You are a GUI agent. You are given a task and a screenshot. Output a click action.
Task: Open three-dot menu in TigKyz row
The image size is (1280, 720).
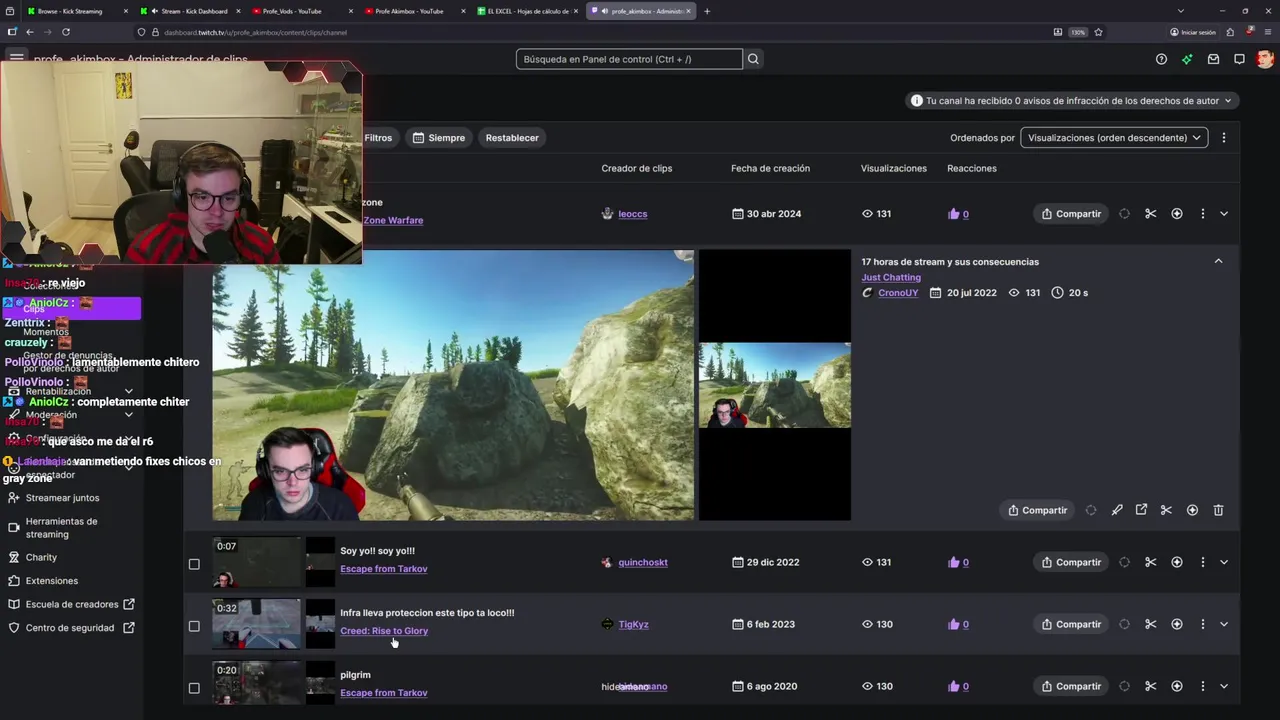point(1202,624)
